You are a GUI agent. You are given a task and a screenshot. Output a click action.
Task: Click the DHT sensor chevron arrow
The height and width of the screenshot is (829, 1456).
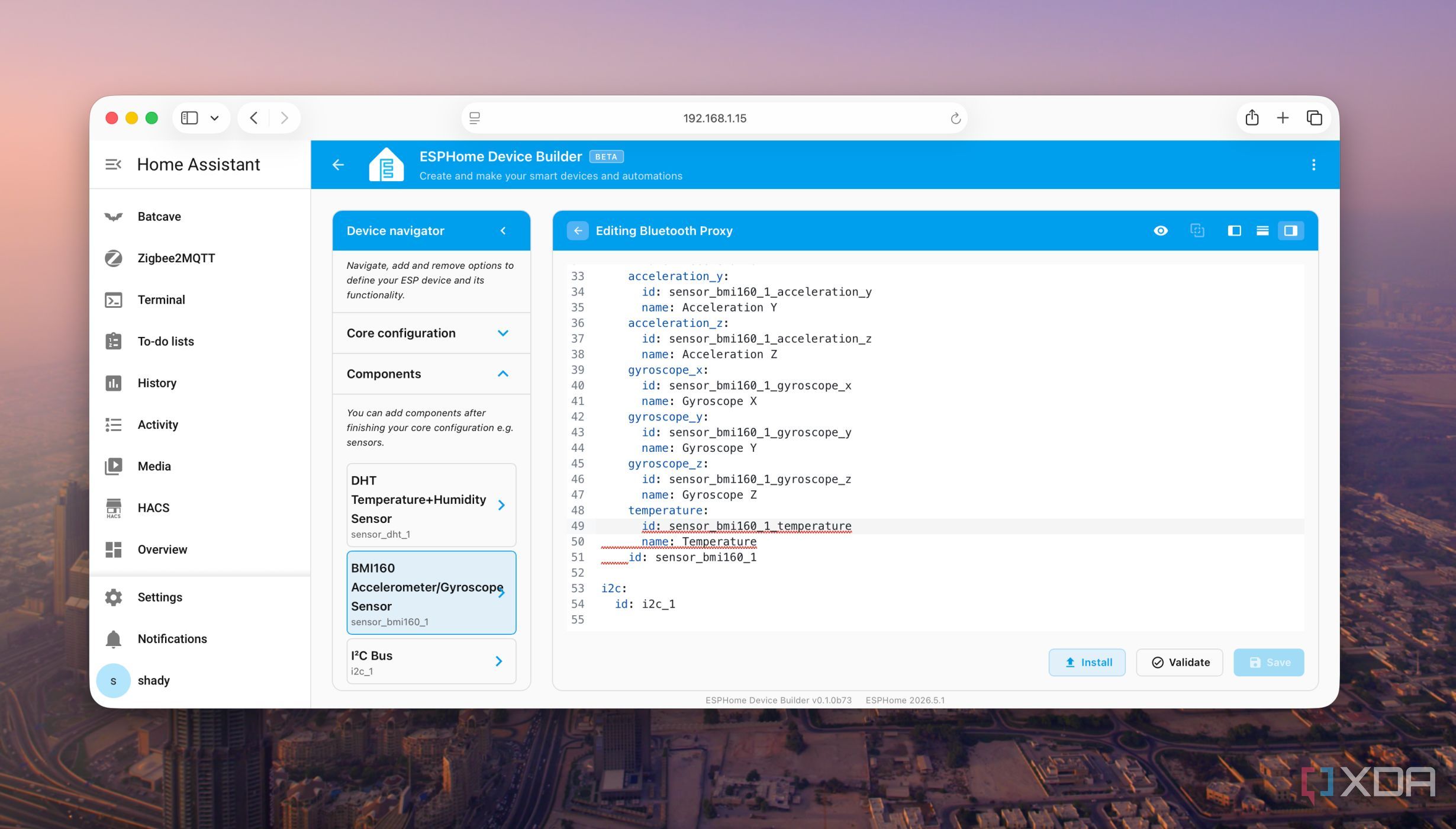[501, 505]
